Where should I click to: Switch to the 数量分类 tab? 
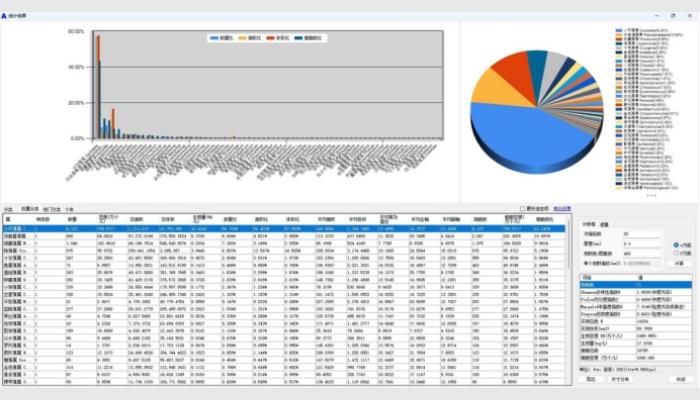[x=28, y=209]
